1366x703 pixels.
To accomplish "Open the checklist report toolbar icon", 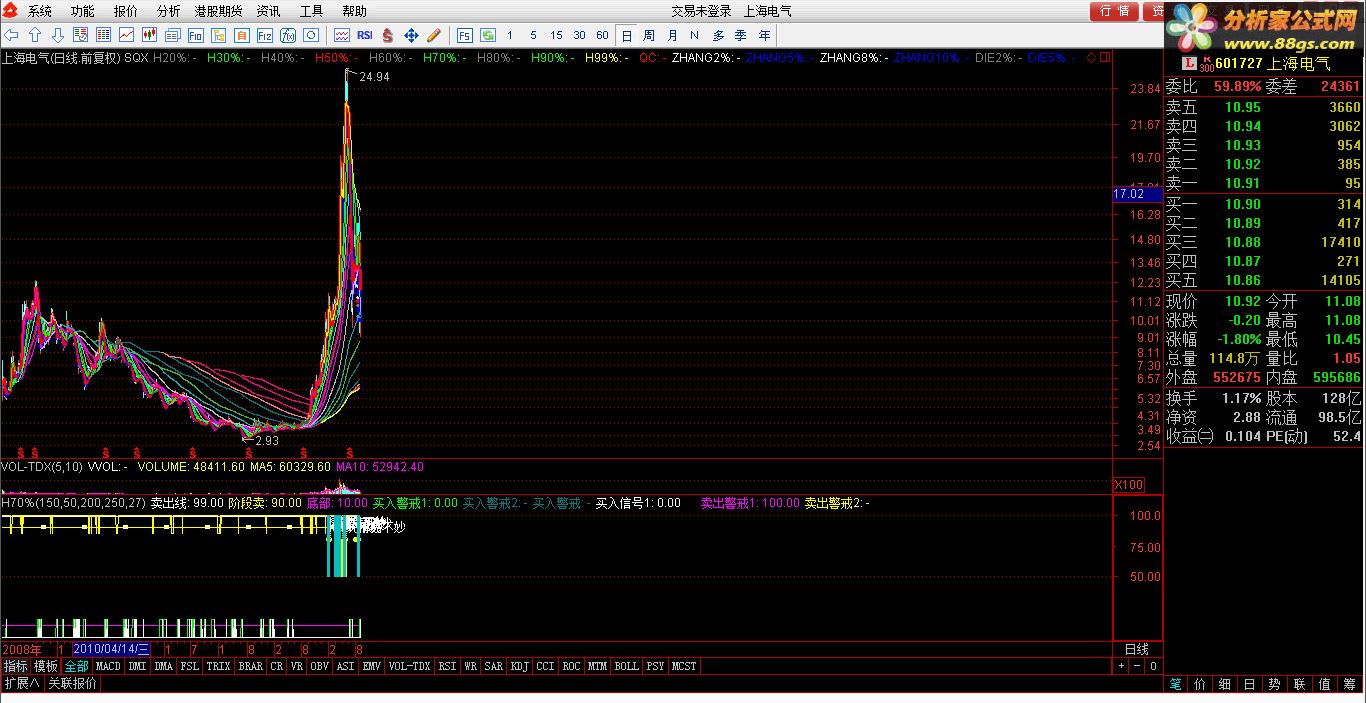I will coord(81,35).
